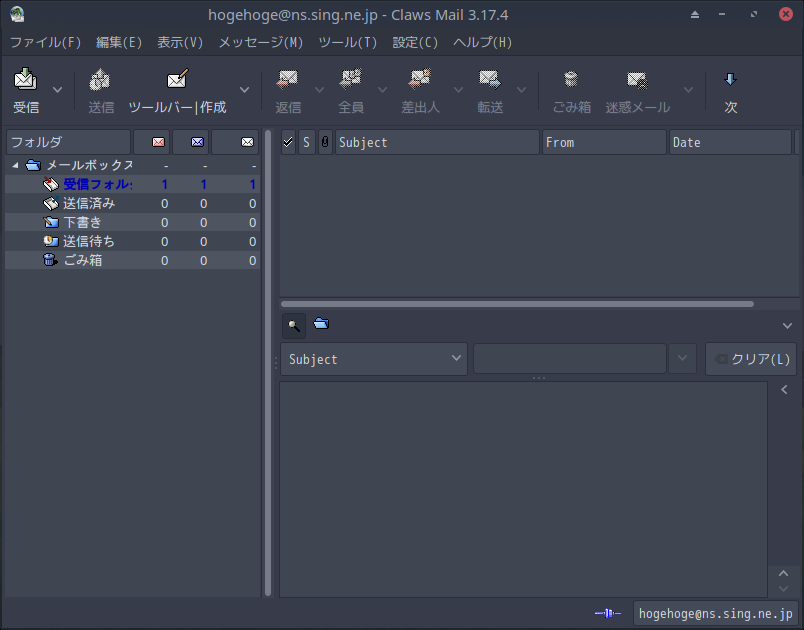Sort by the Date column header

[730, 142]
